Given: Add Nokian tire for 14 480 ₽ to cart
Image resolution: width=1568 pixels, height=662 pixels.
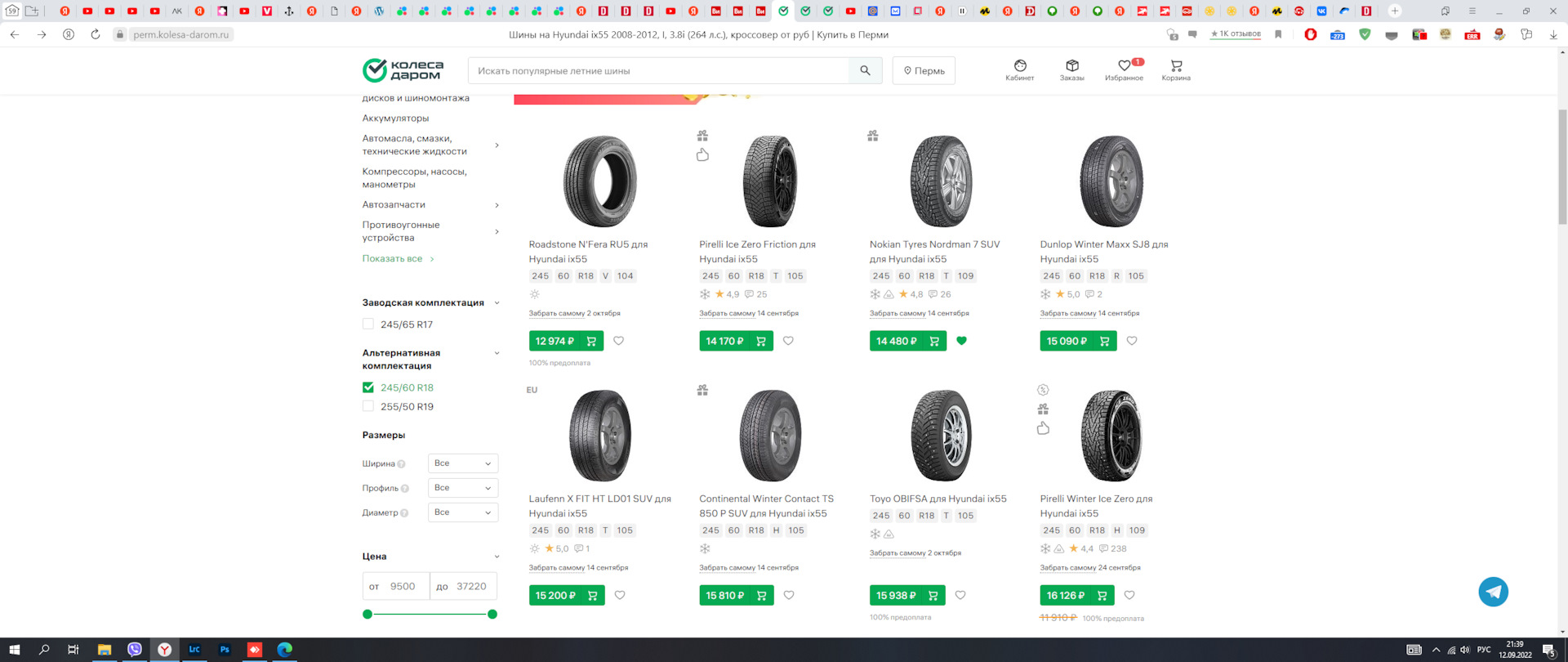Looking at the screenshot, I should [x=907, y=341].
